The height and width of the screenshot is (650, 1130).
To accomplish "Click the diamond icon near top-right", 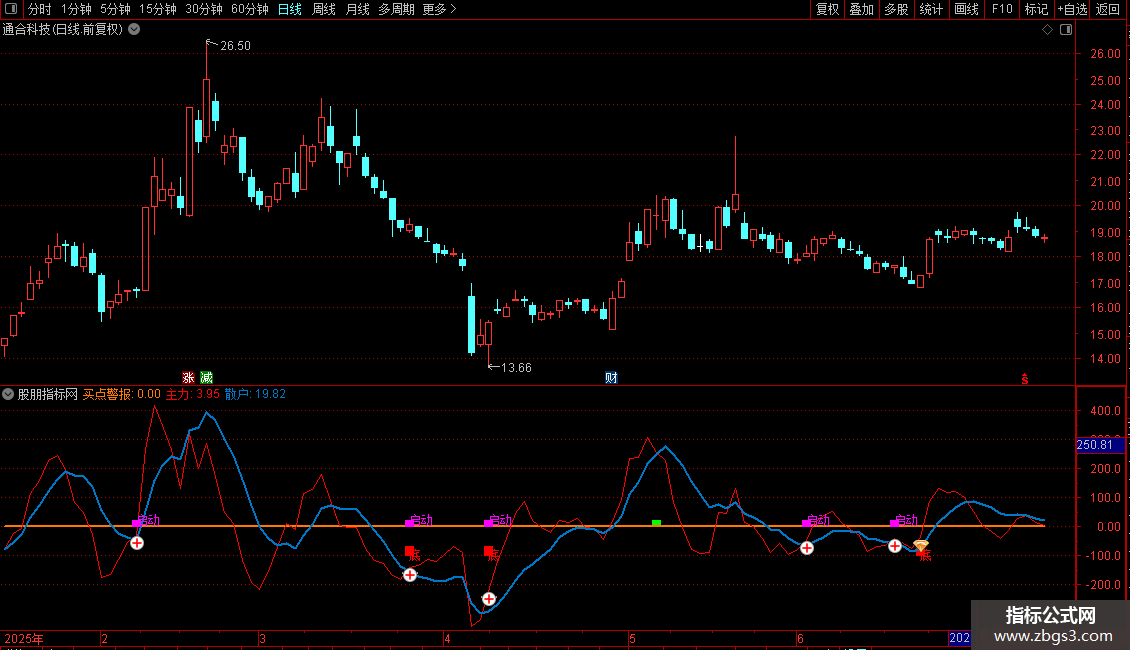I will (x=1047, y=30).
